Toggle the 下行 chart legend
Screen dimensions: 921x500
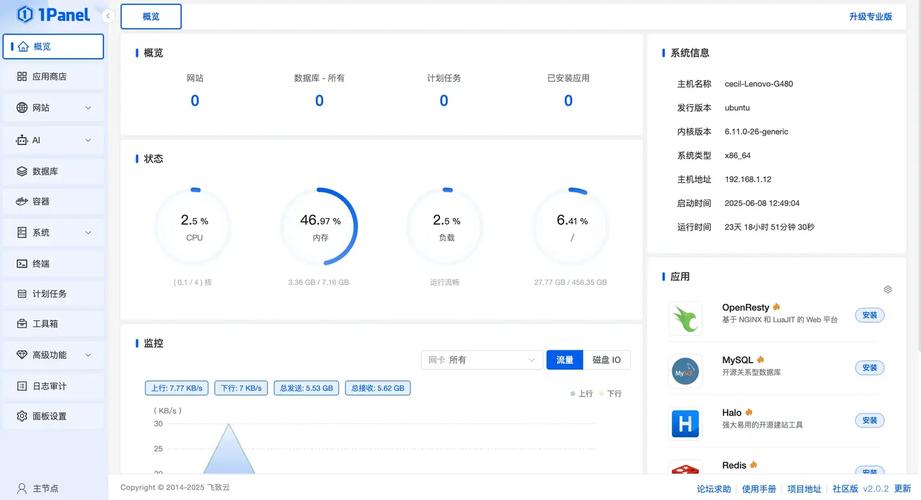click(x=610, y=394)
